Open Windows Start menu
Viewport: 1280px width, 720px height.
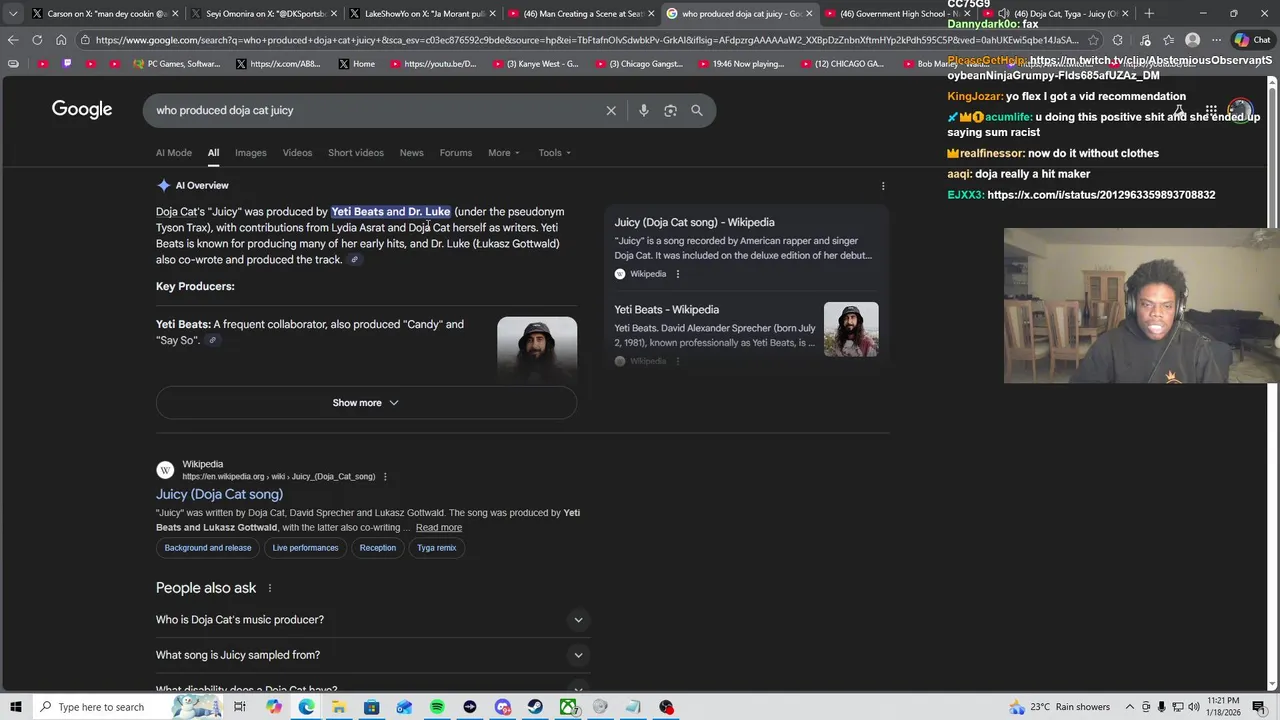click(x=16, y=707)
